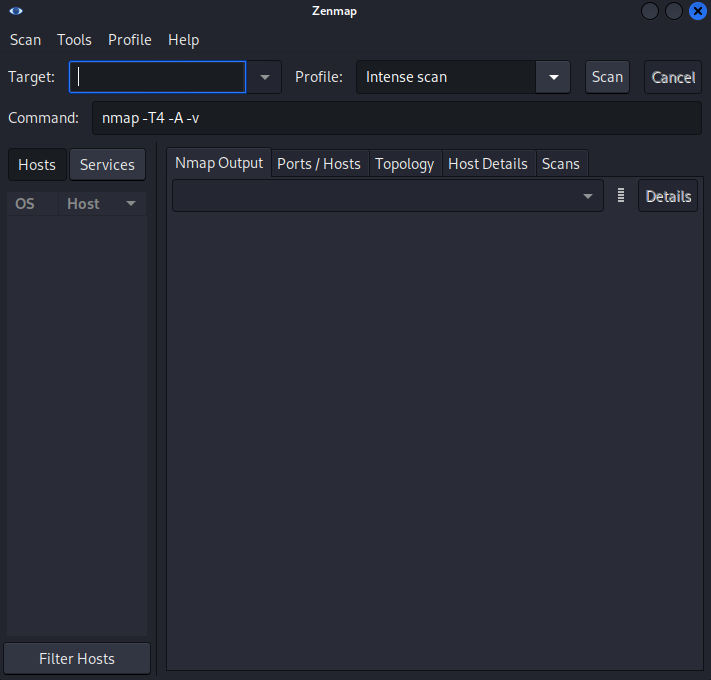Viewport: 711px width, 680px height.
Task: Switch to the Scans tab
Action: [x=561, y=164]
